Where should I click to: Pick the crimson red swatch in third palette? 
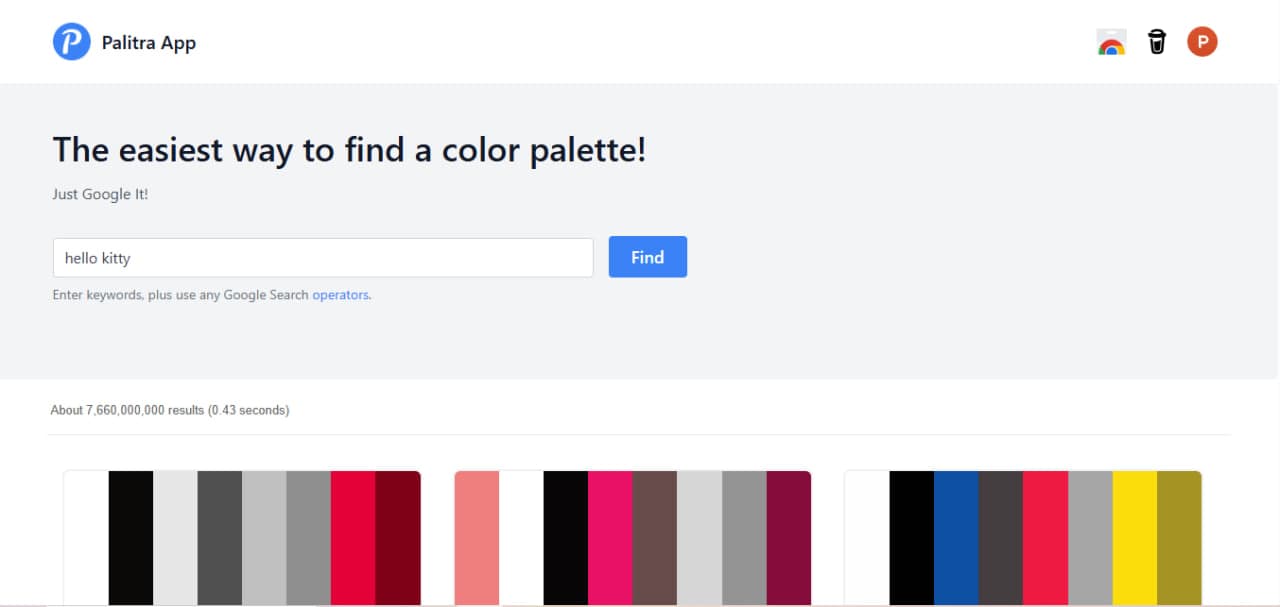point(1046,538)
